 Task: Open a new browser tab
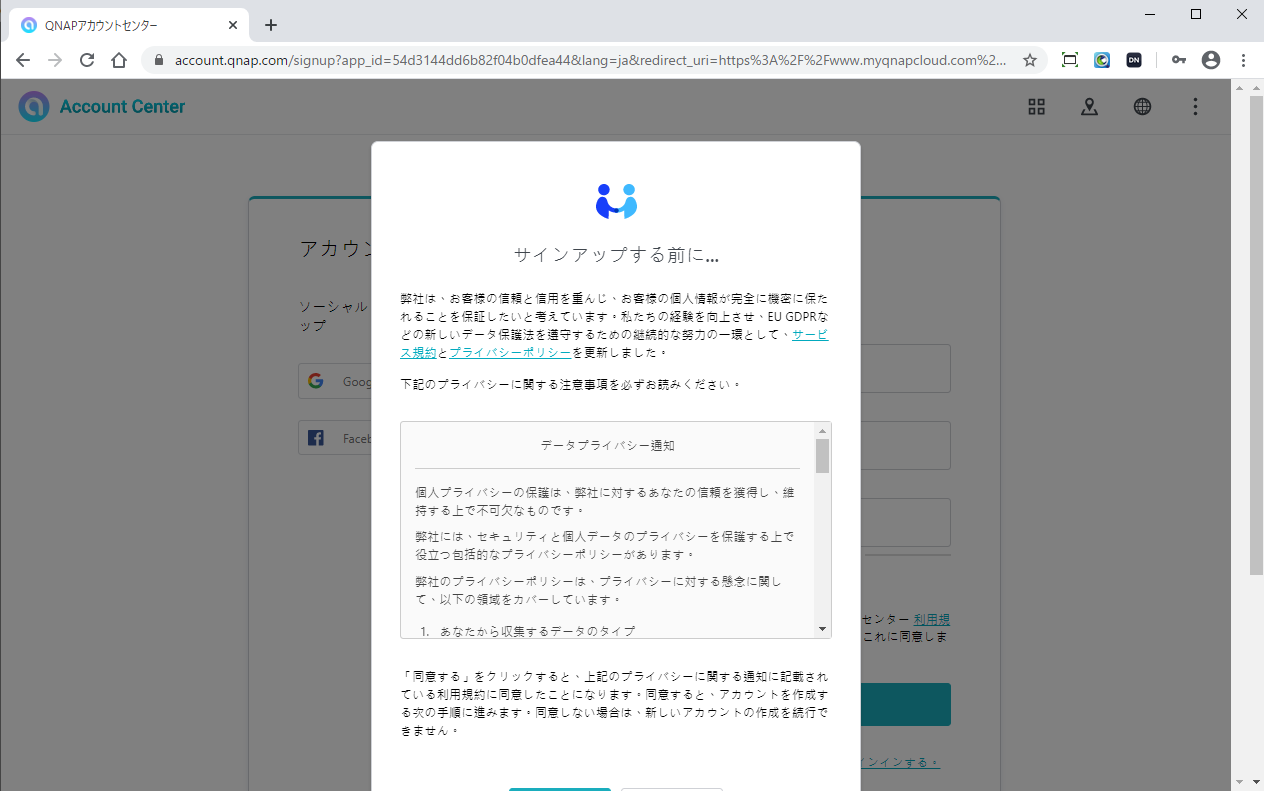[270, 25]
